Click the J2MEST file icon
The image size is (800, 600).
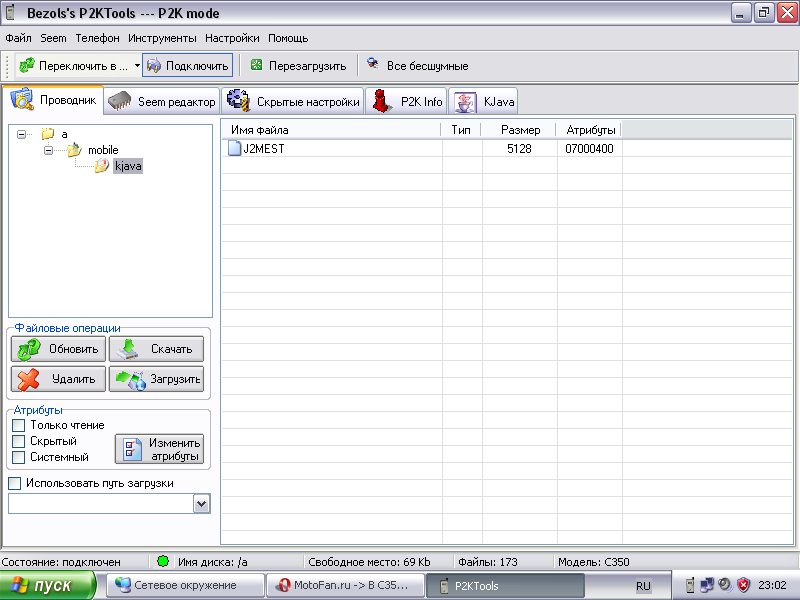[x=234, y=148]
